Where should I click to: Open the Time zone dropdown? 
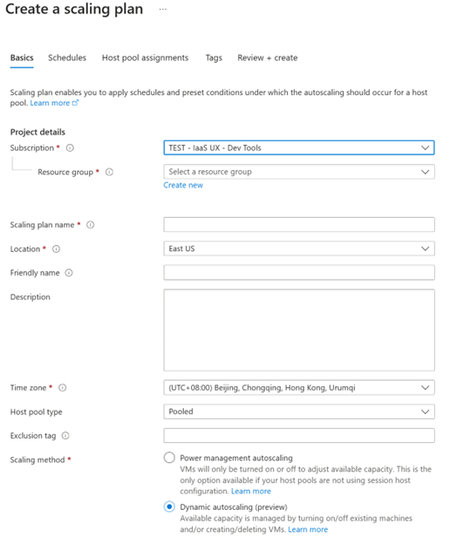tap(299, 388)
